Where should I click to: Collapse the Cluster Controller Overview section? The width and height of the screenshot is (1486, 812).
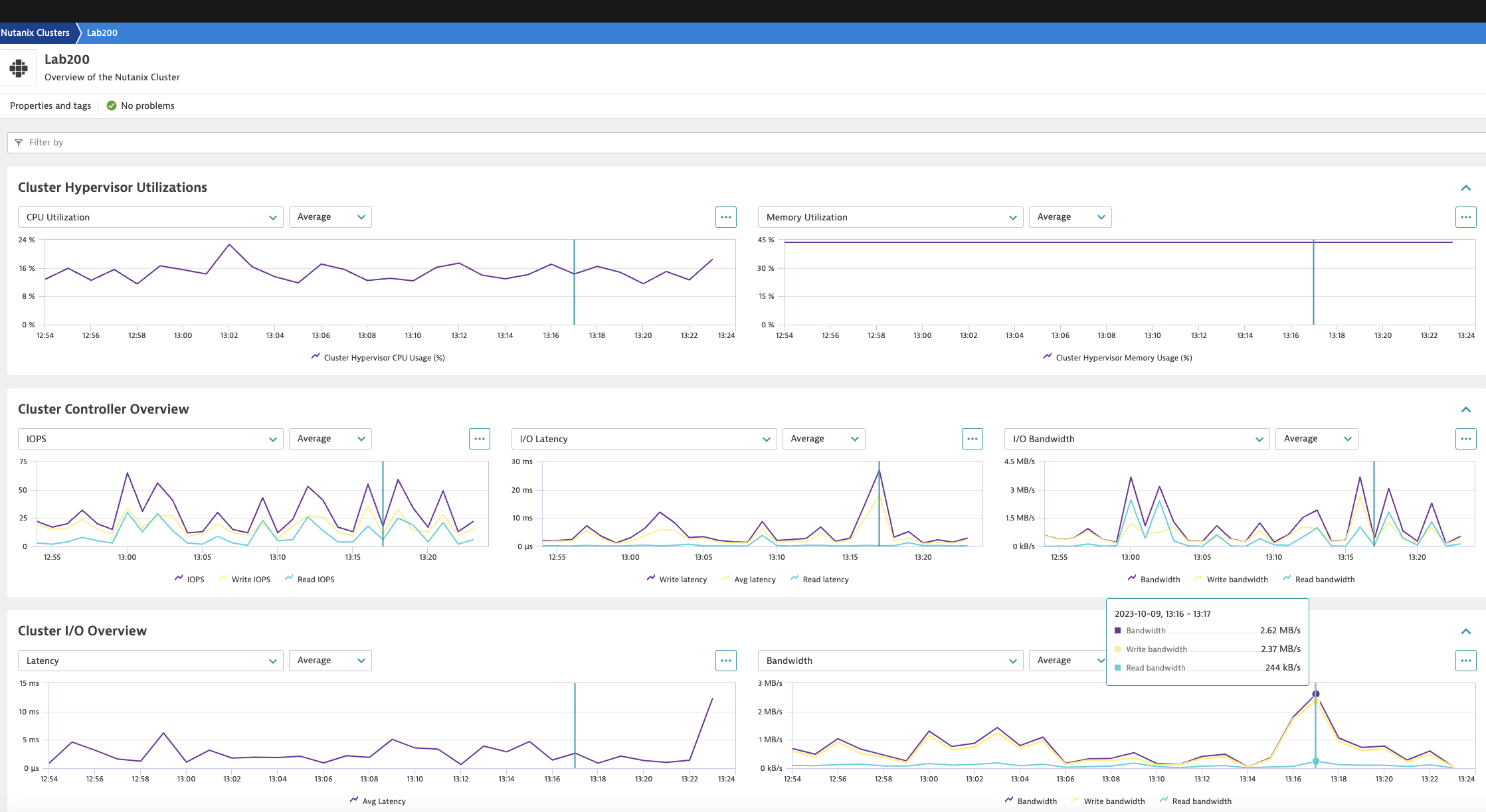pyautogui.click(x=1465, y=410)
